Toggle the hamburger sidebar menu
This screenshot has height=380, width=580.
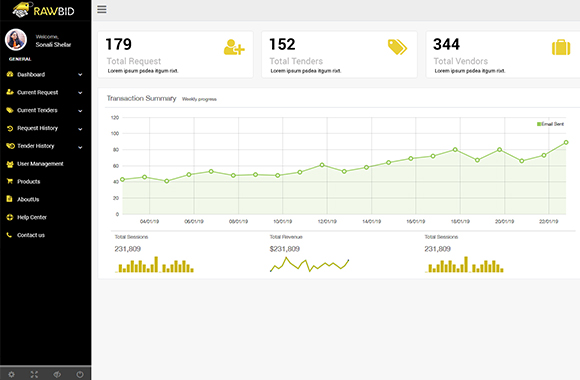coord(102,9)
